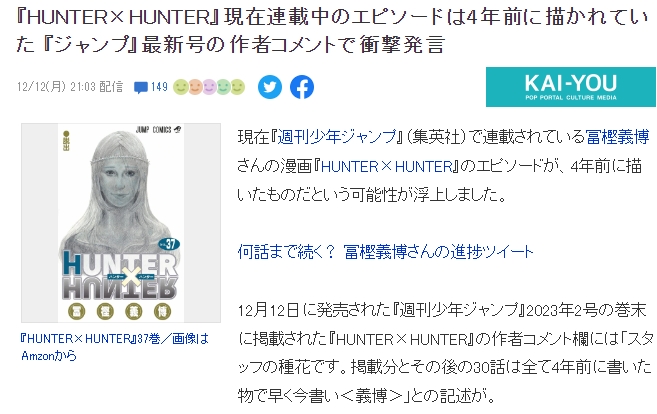Open the 冨樫義博 author link
The width and height of the screenshot is (657, 414).
(x=617, y=137)
